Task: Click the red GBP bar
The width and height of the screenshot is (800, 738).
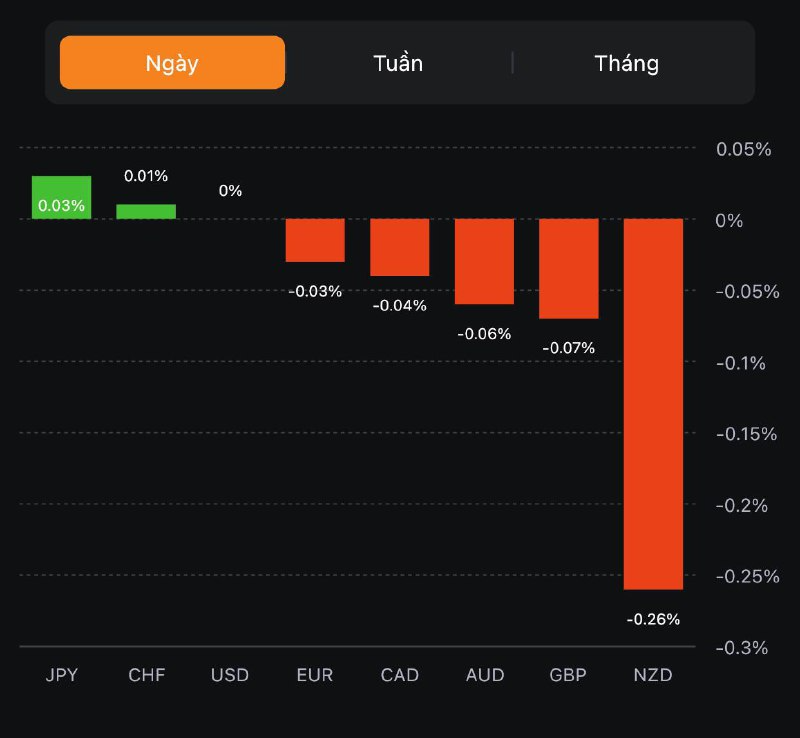Action: click(x=568, y=268)
